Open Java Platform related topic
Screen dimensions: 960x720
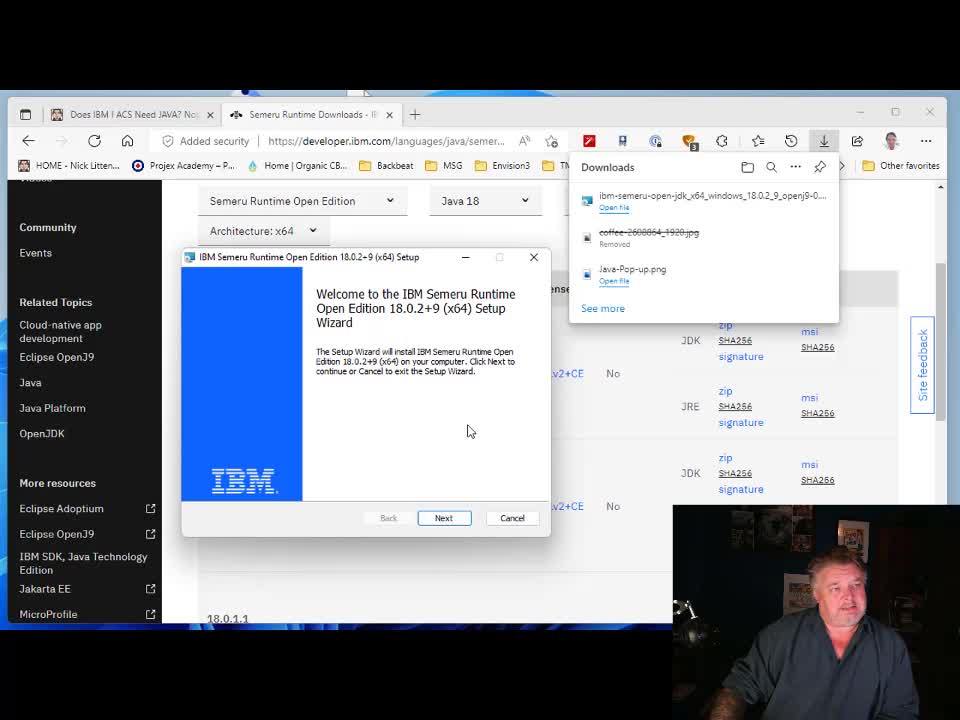(53, 408)
